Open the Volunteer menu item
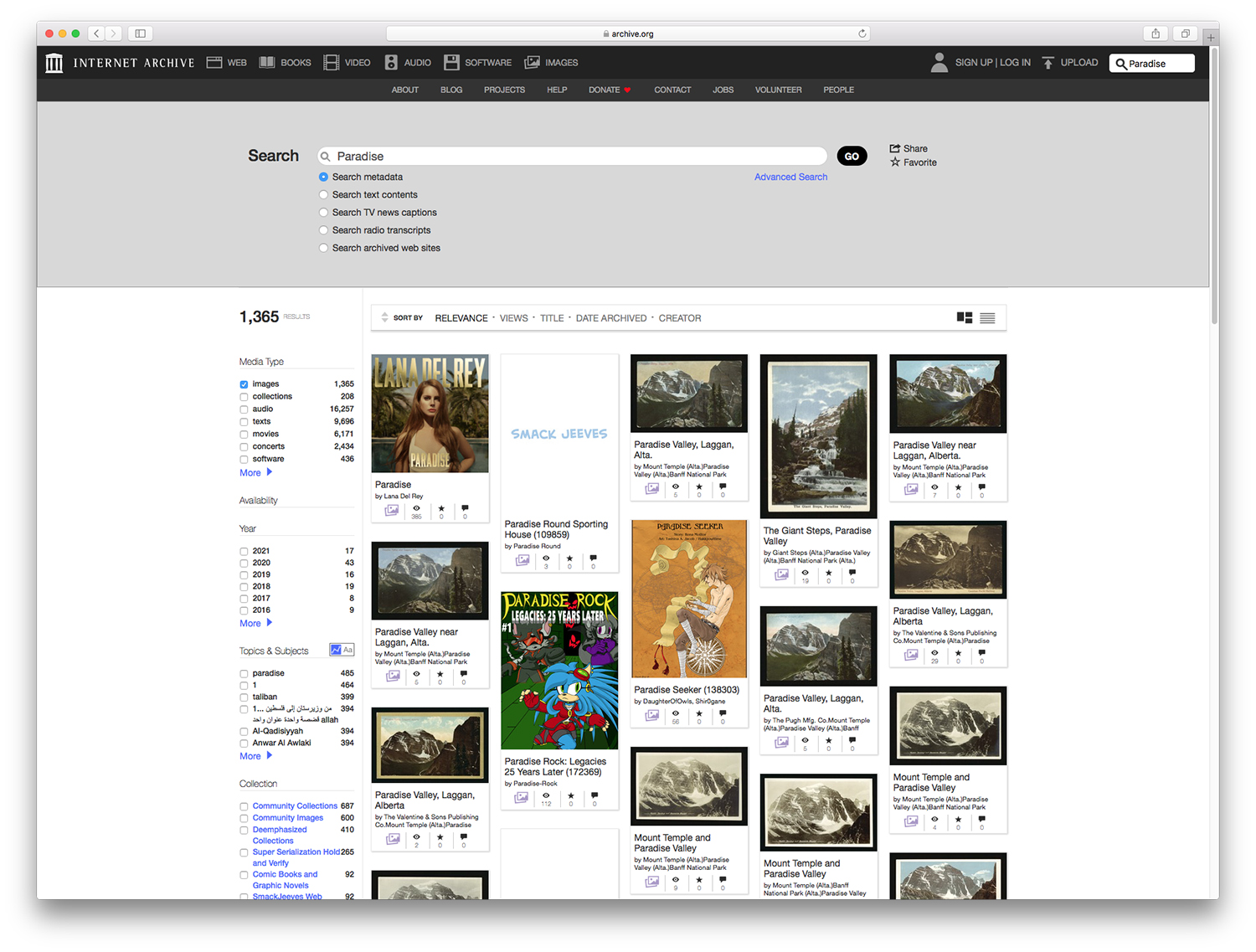 [x=778, y=90]
